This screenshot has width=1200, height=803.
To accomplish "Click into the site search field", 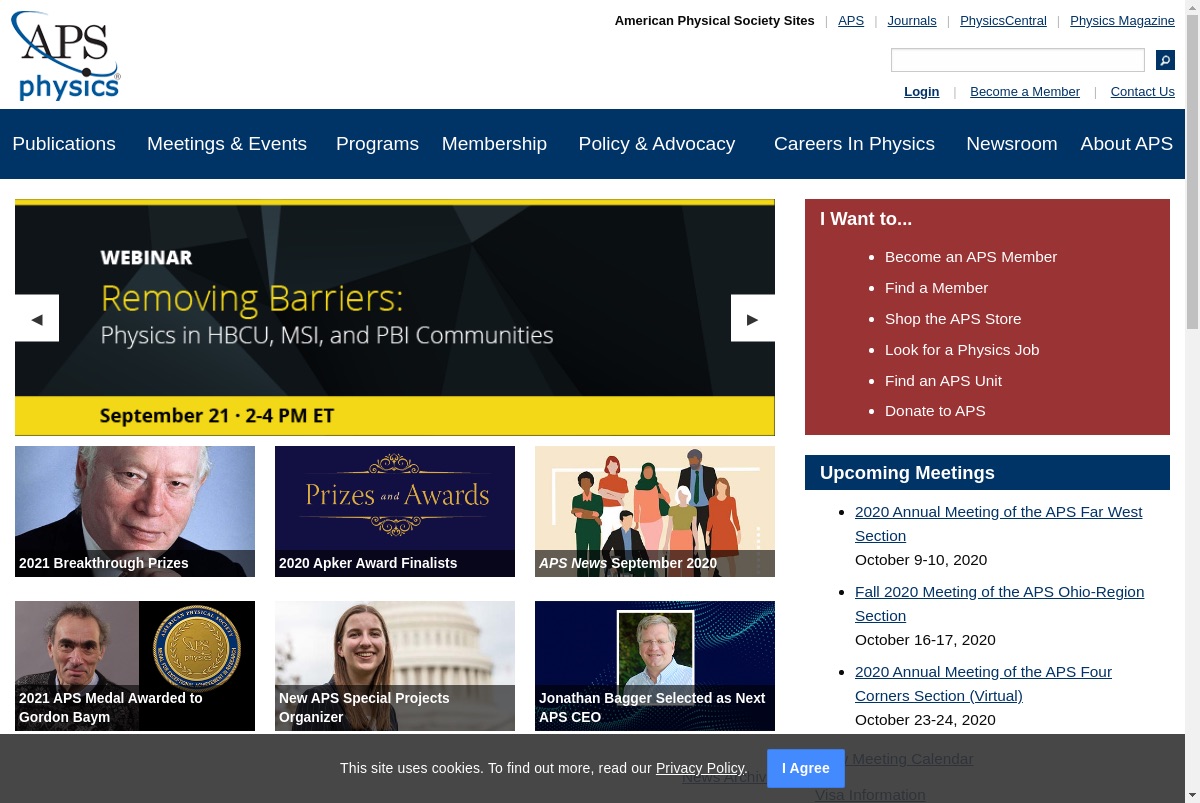I will pyautogui.click(x=1018, y=60).
